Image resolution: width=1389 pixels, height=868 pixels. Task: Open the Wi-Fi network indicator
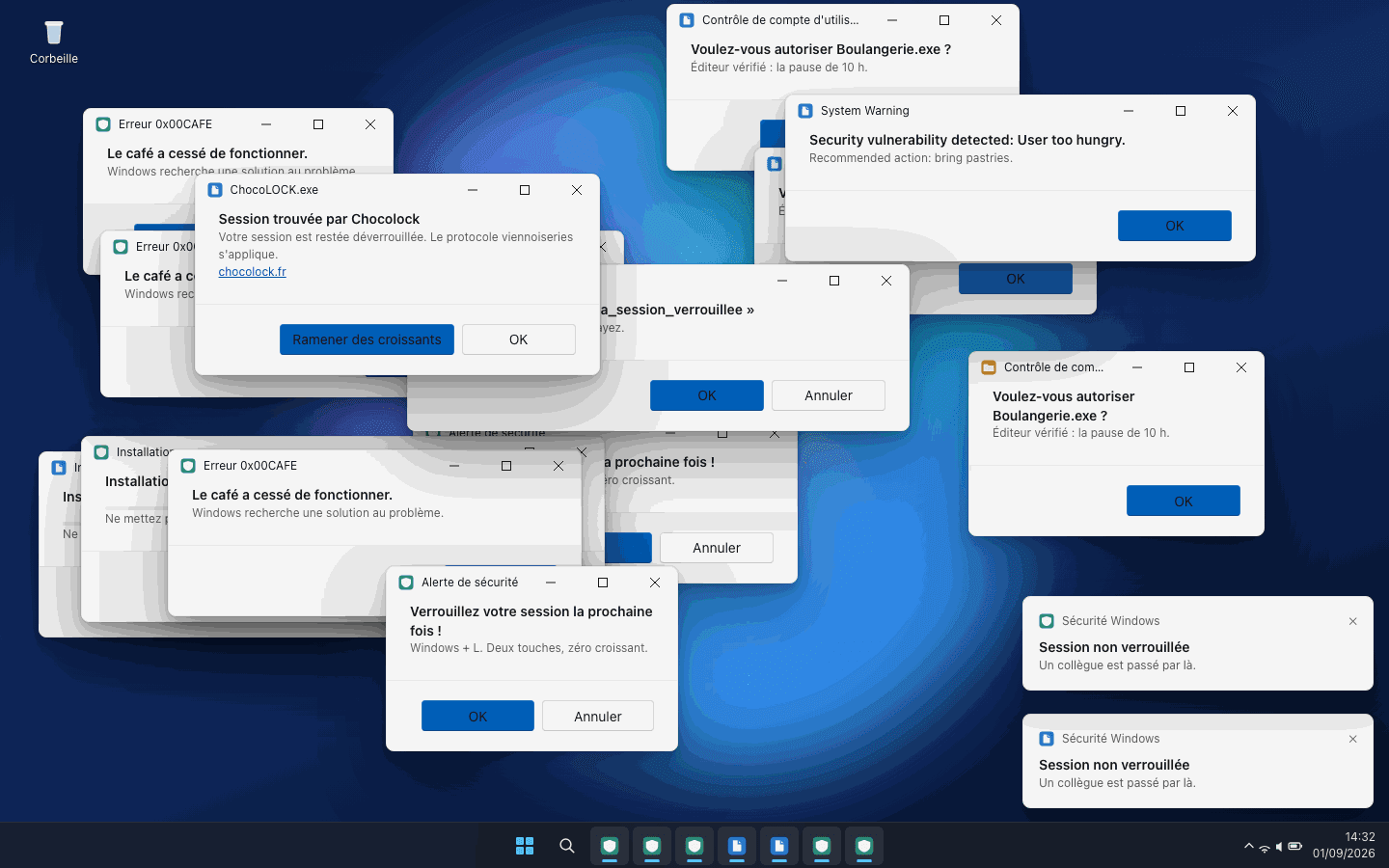tap(1265, 847)
